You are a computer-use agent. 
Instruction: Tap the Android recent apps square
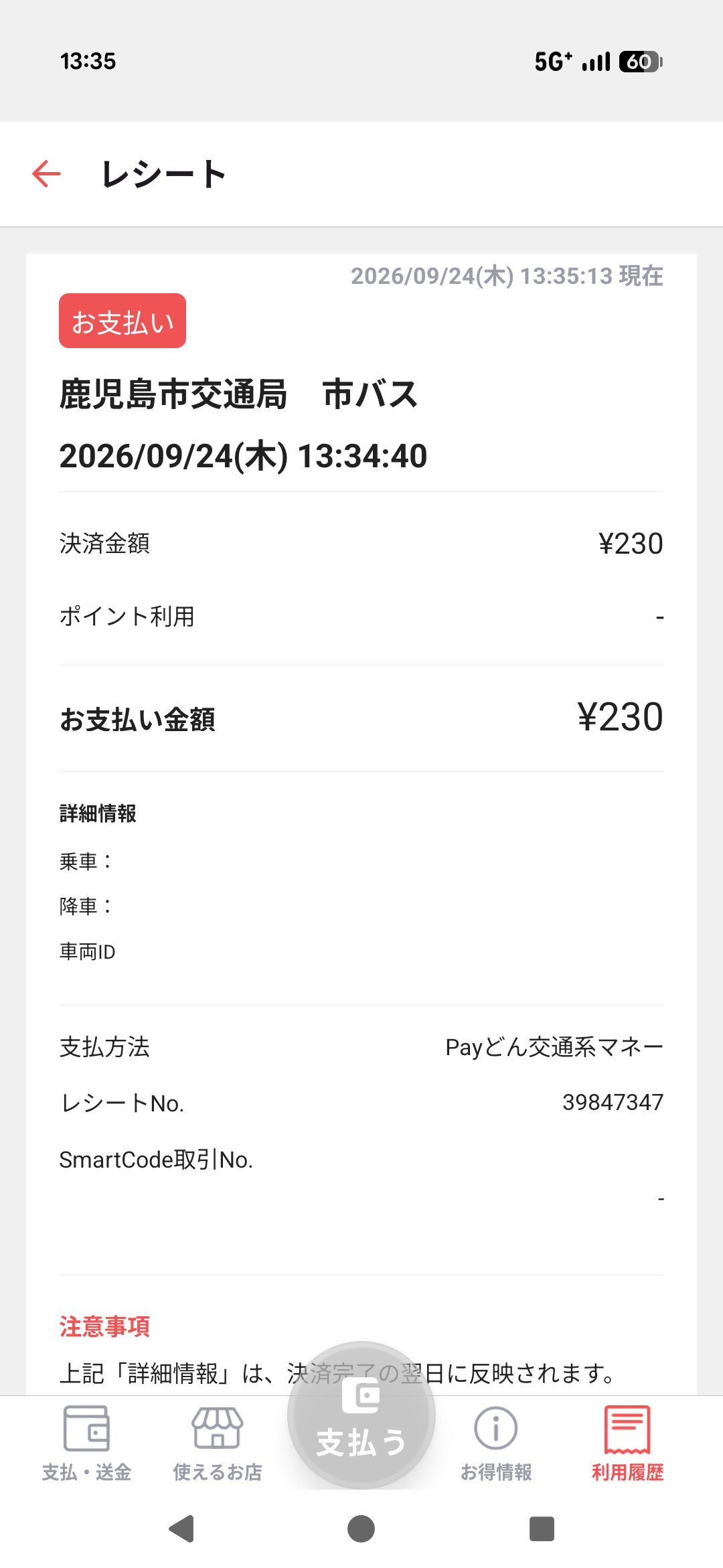pyautogui.click(x=542, y=1528)
